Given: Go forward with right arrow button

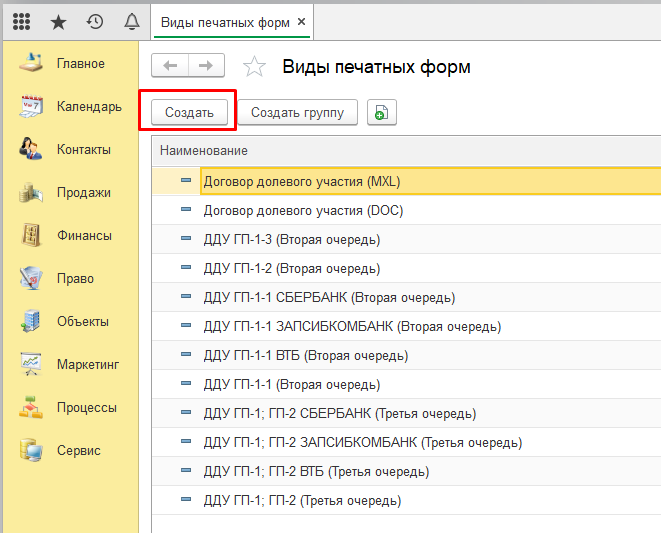Looking at the screenshot, I should tap(206, 66).
